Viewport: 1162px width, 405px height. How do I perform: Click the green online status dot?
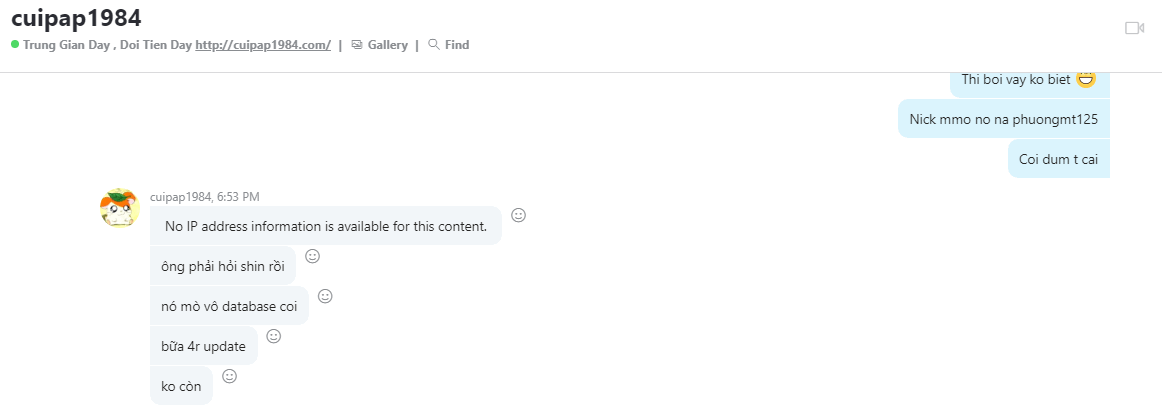(15, 45)
